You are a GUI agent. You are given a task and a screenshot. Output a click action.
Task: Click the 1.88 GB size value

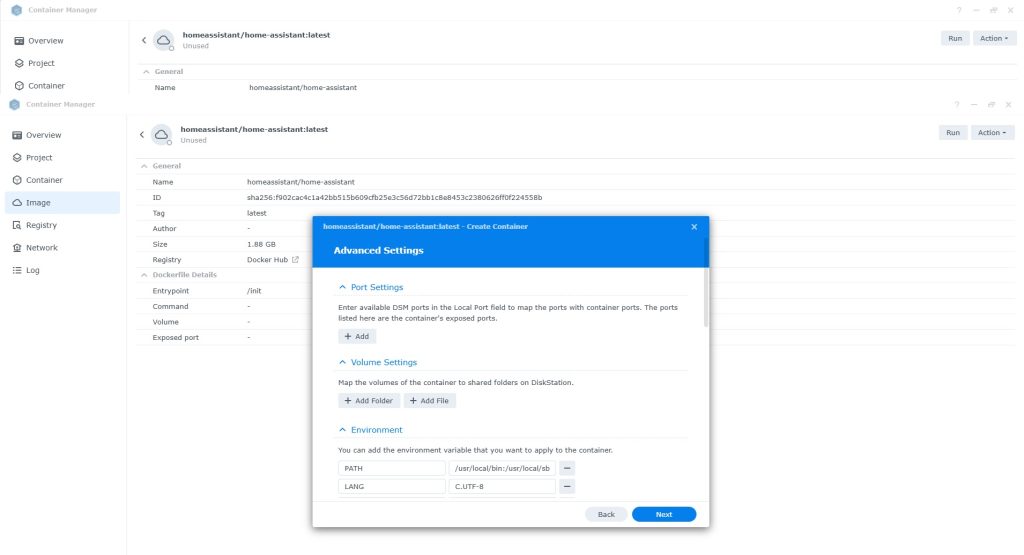261,244
